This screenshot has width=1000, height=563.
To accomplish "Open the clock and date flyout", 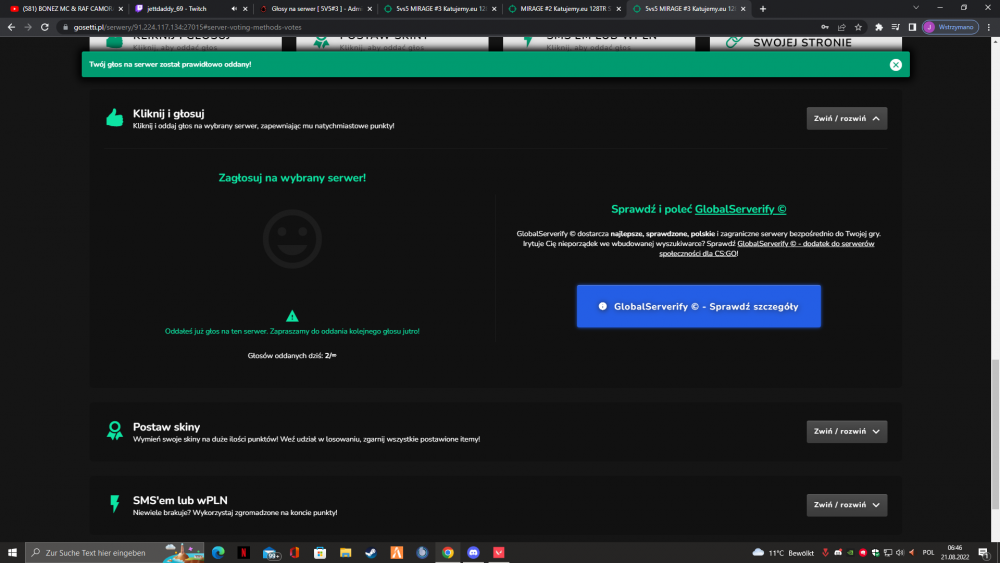I will pos(955,553).
